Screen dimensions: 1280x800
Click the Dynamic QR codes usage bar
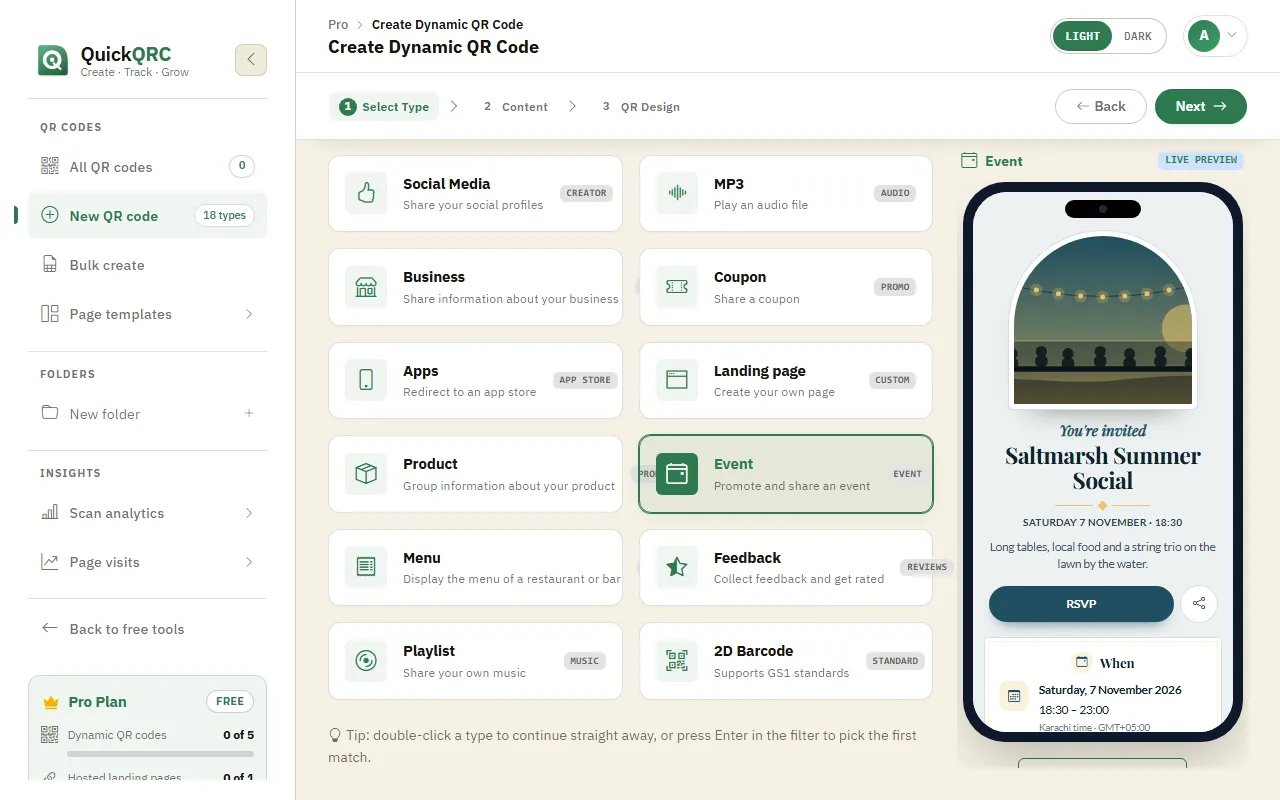[x=161, y=753]
